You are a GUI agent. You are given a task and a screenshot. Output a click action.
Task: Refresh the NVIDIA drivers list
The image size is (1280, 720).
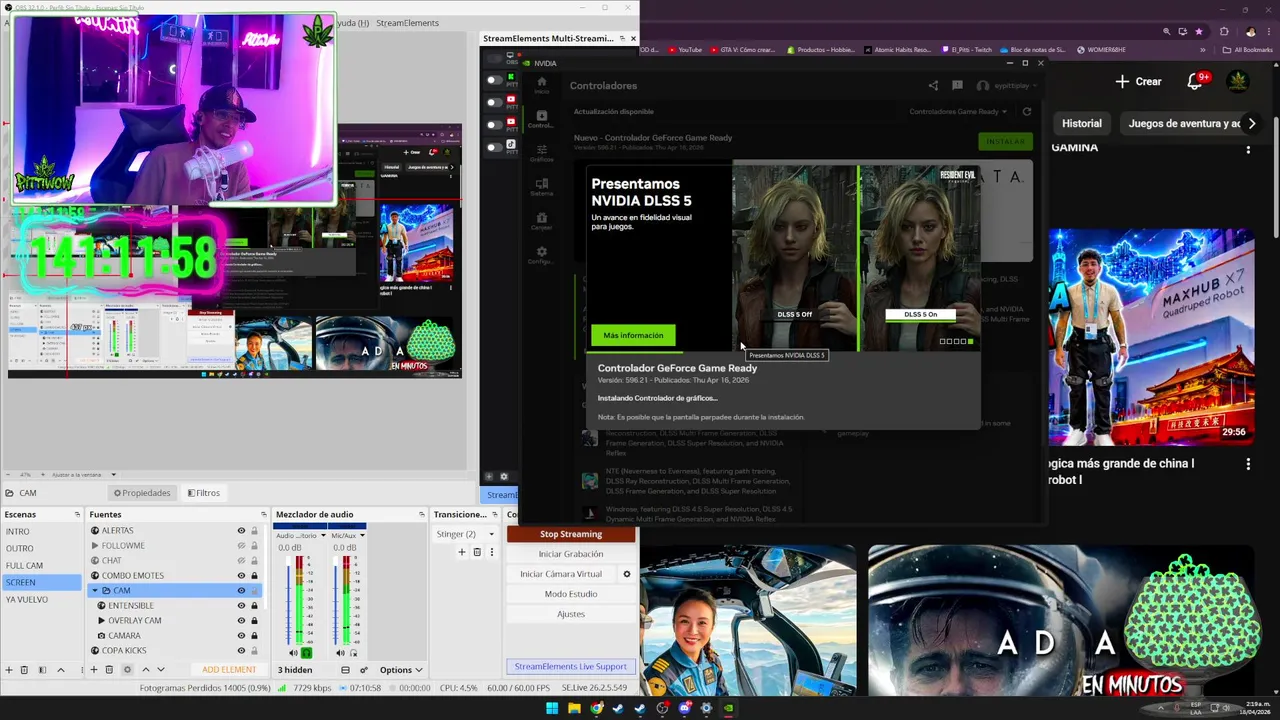click(1026, 112)
